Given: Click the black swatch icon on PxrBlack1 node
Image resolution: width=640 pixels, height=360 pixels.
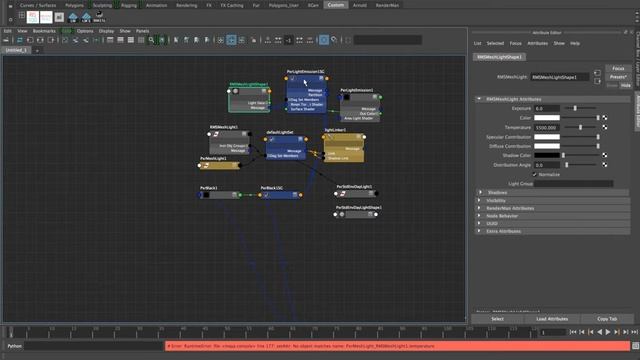Looking at the screenshot, I should pos(206,195).
